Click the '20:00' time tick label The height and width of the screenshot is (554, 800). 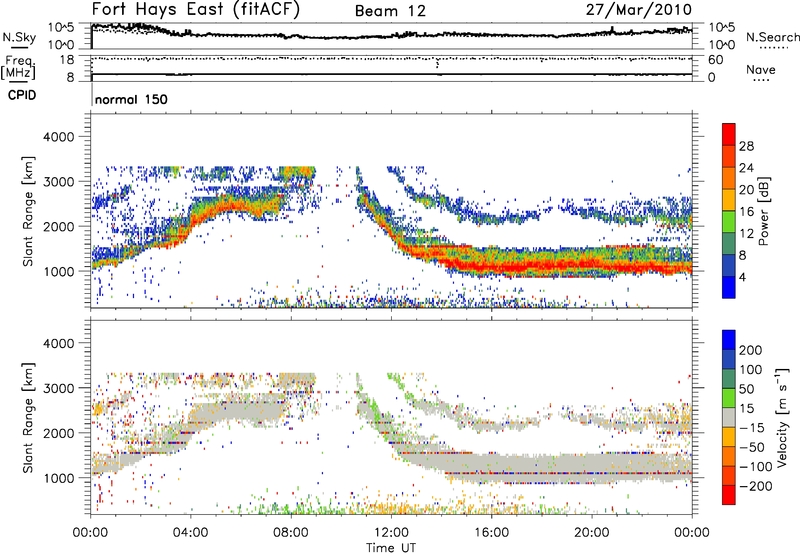tap(591, 533)
